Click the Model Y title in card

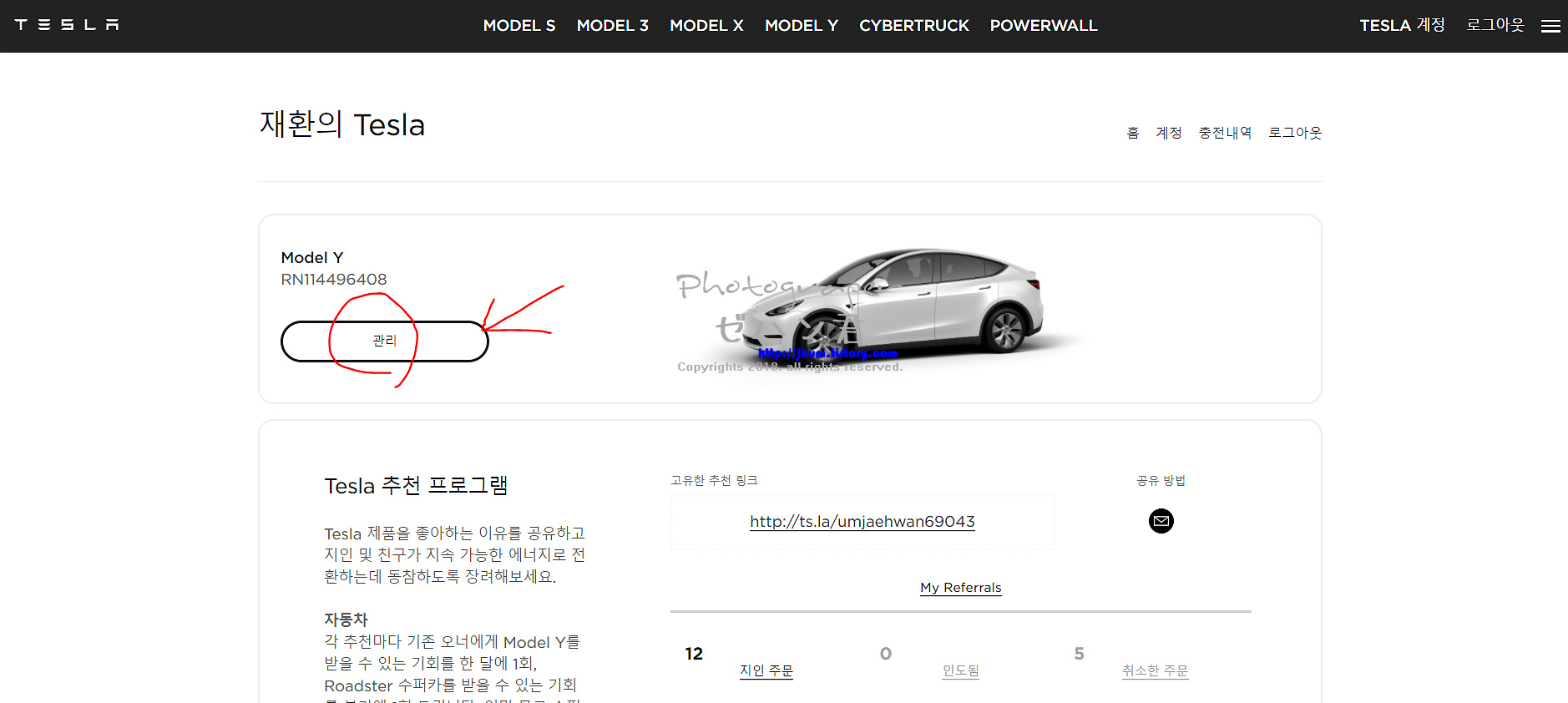(x=312, y=258)
